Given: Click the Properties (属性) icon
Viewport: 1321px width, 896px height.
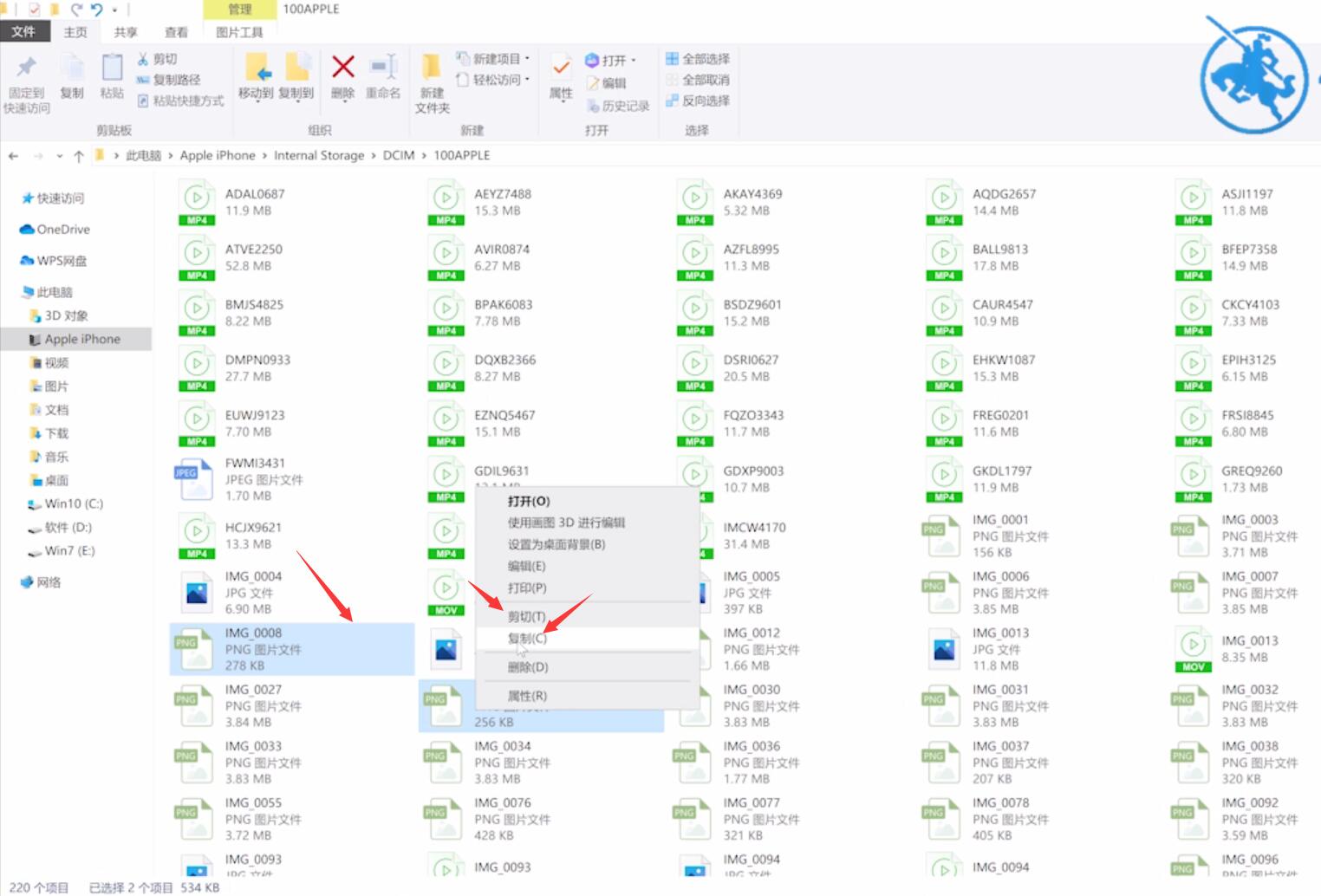Looking at the screenshot, I should 561,68.
